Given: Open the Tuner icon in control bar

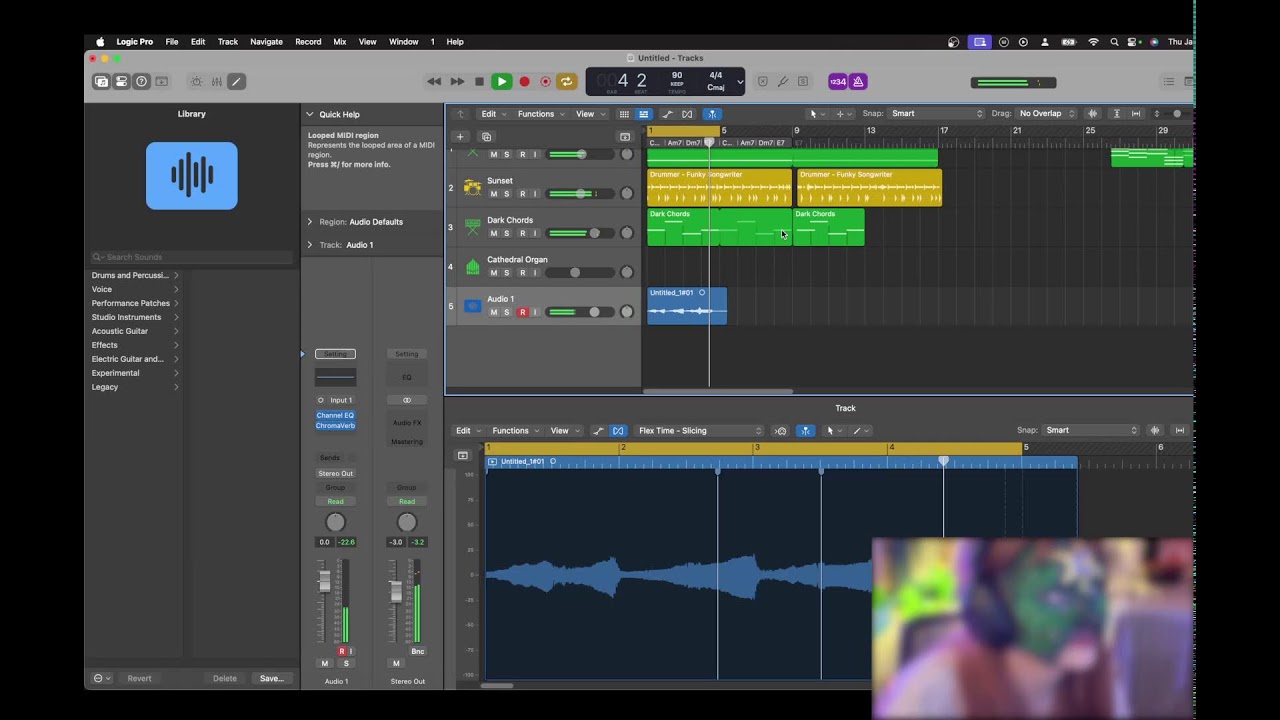Looking at the screenshot, I should [x=783, y=82].
